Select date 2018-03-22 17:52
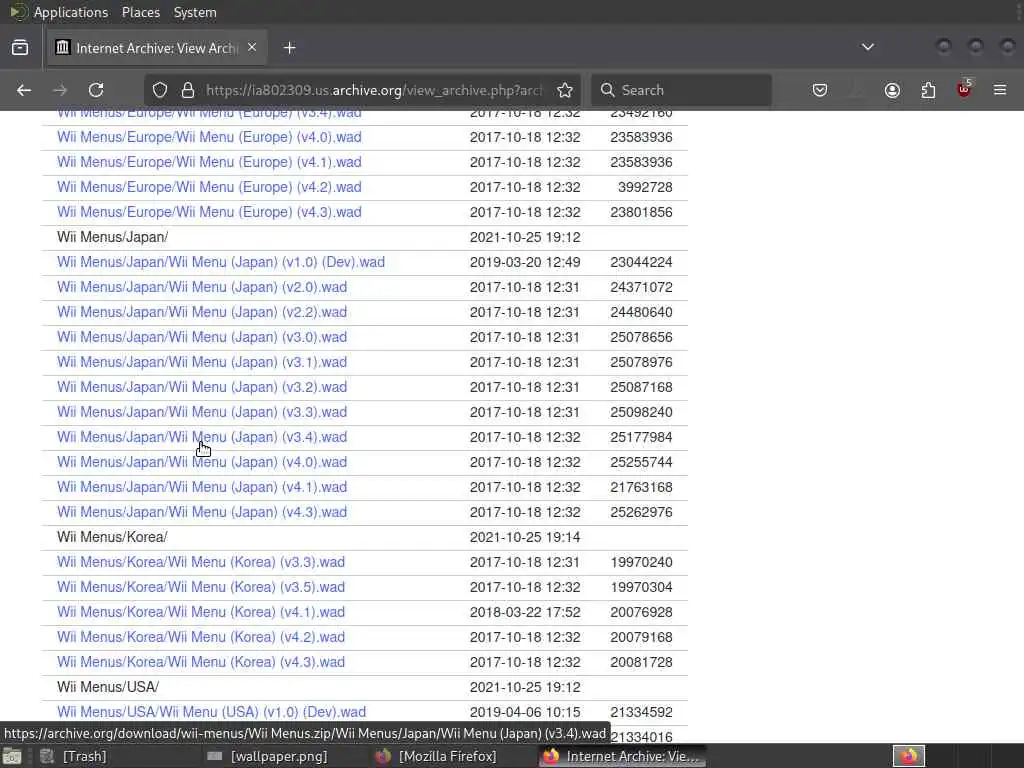The width and height of the screenshot is (1024, 768). [x=525, y=612]
